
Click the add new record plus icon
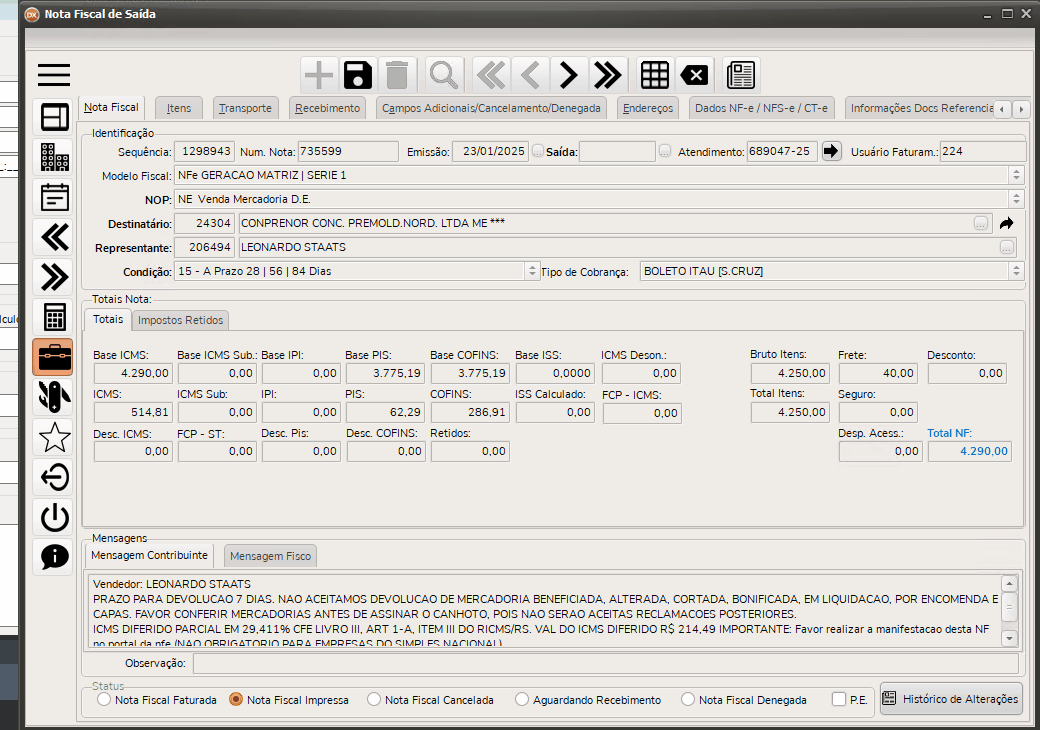319,75
